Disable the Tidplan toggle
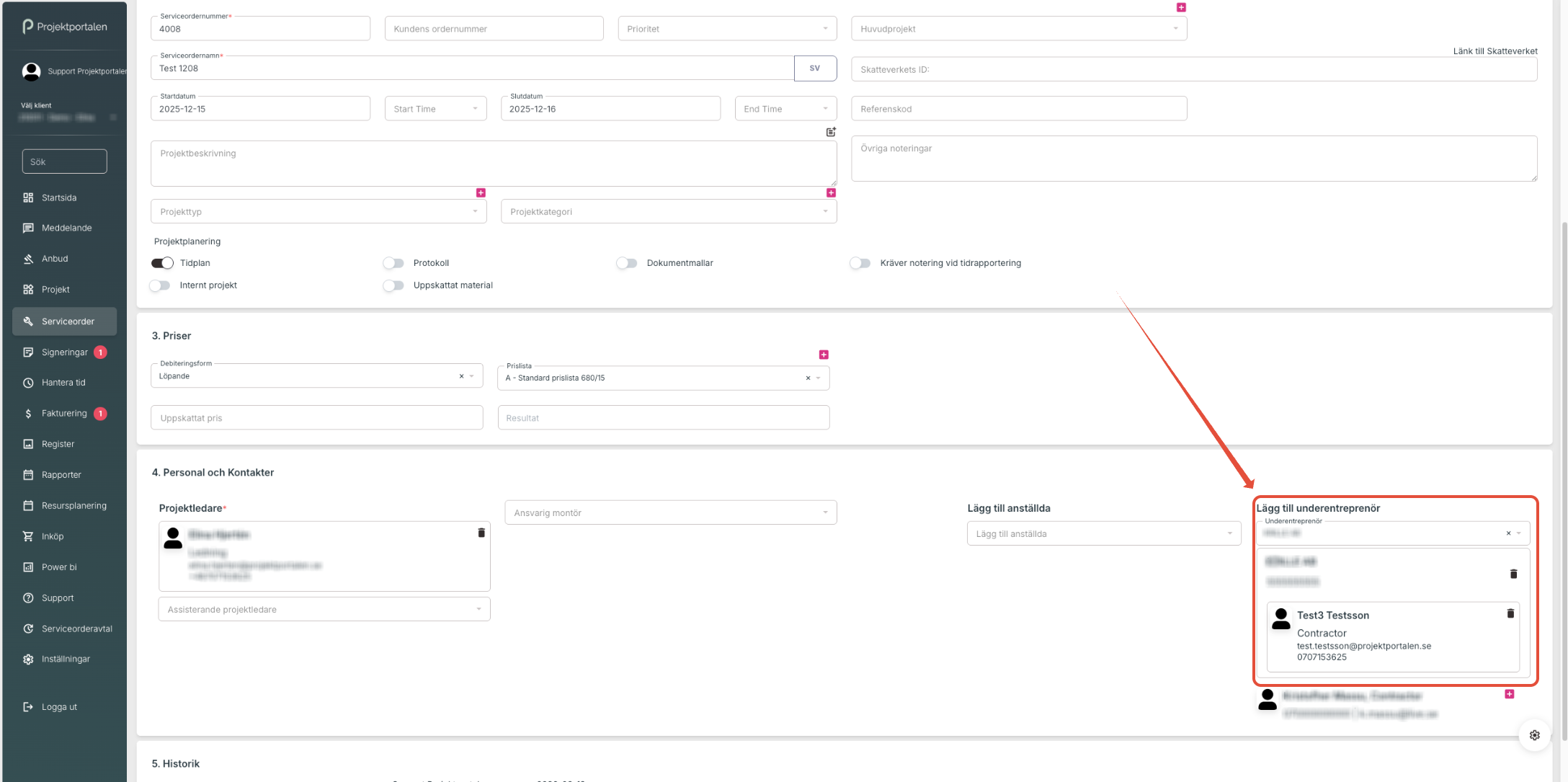 162,263
